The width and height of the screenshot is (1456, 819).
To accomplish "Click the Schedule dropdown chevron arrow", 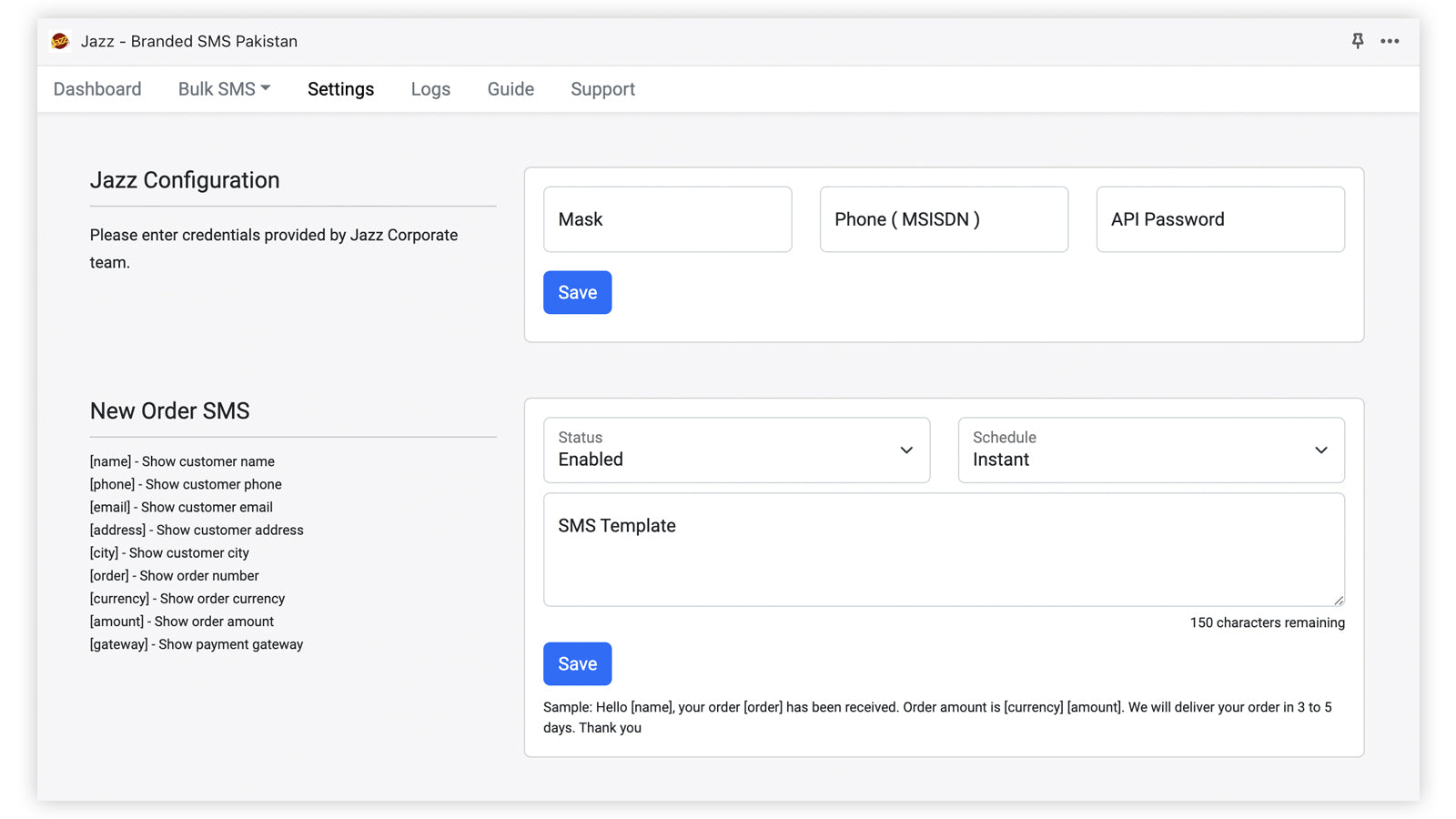I will (x=1320, y=450).
